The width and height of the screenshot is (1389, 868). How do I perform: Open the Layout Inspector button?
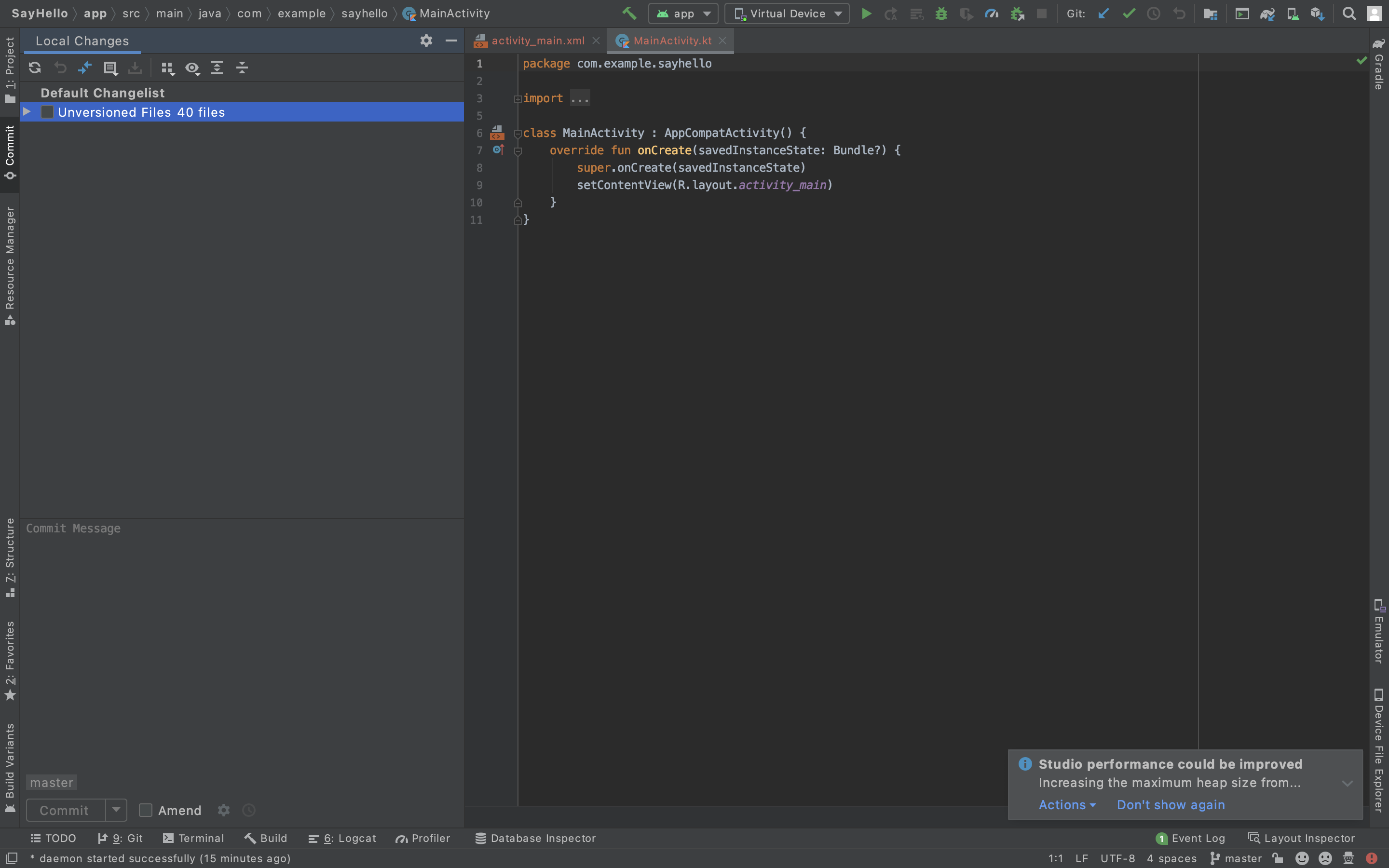tap(1302, 838)
